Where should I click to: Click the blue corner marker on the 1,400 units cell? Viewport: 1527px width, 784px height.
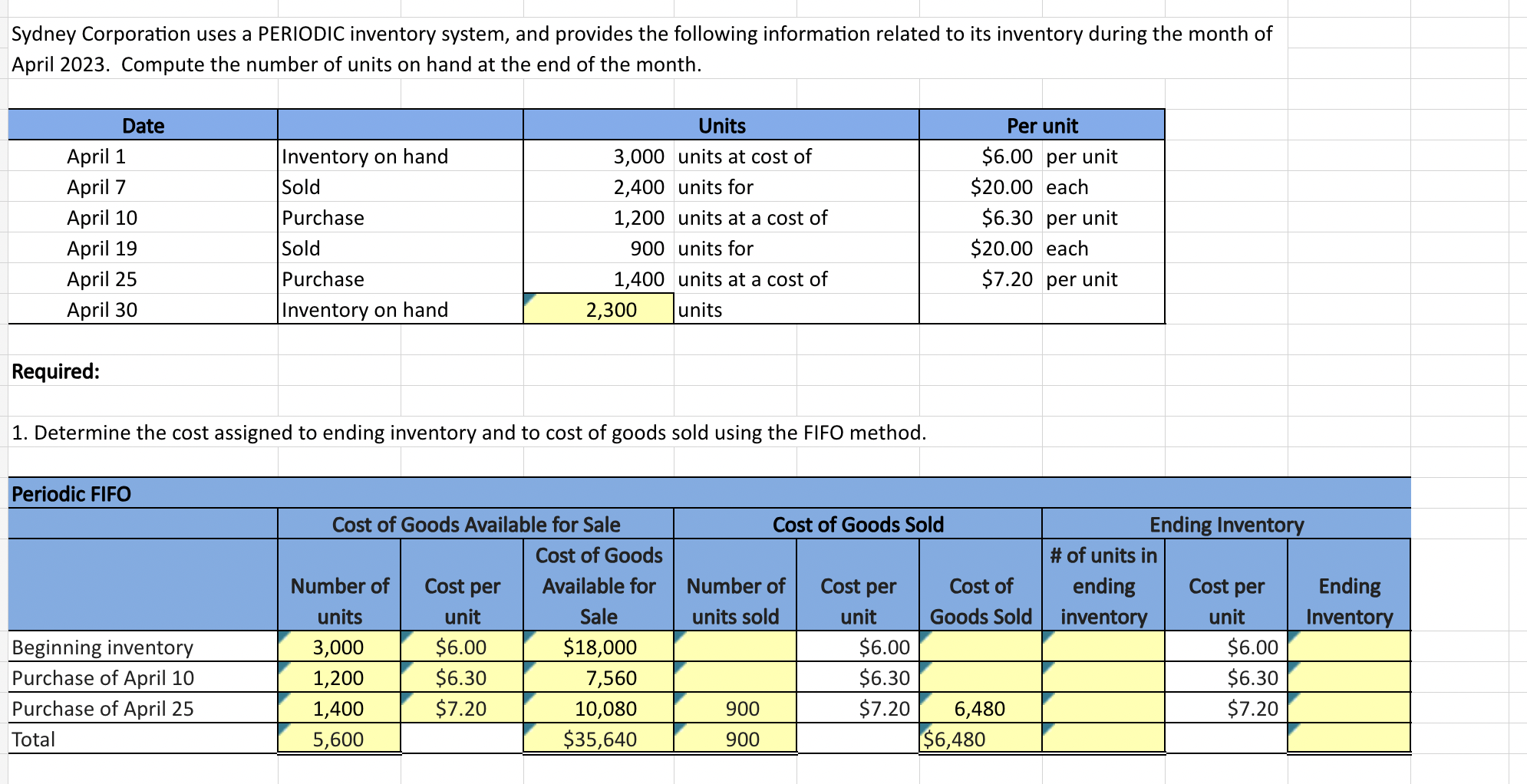coord(284,697)
